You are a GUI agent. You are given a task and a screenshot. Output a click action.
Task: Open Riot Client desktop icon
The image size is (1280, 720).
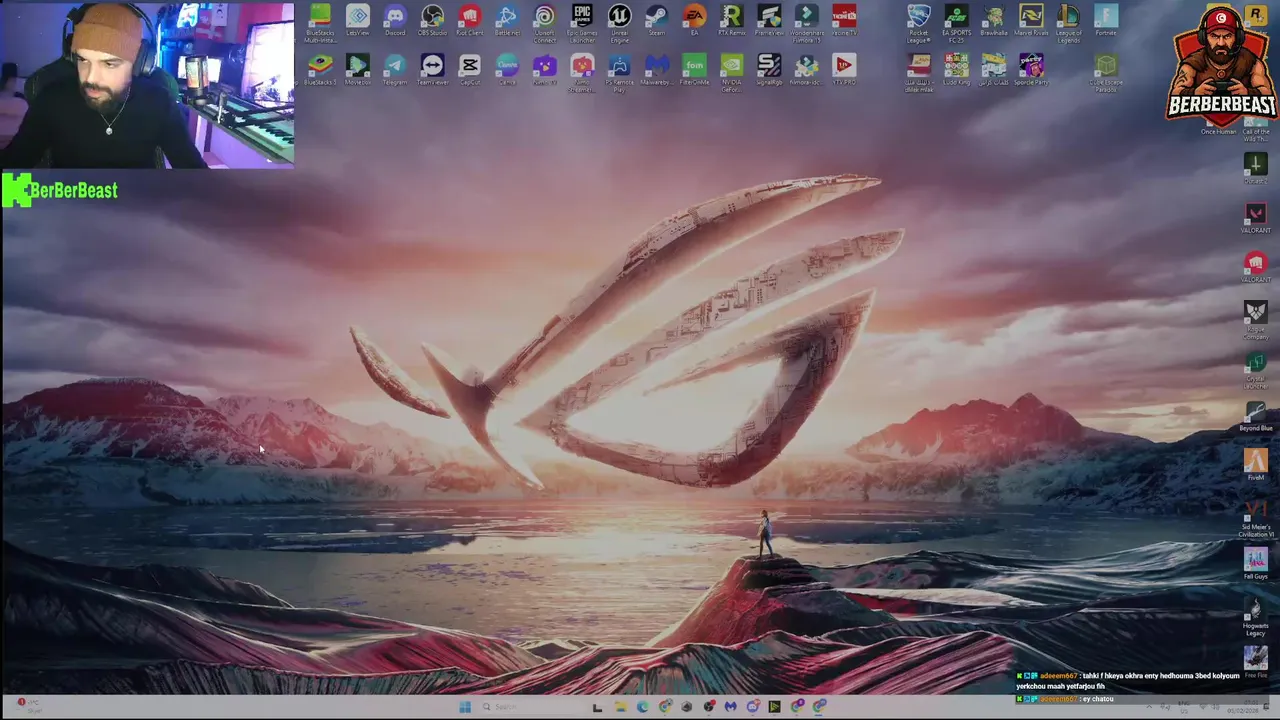470,20
